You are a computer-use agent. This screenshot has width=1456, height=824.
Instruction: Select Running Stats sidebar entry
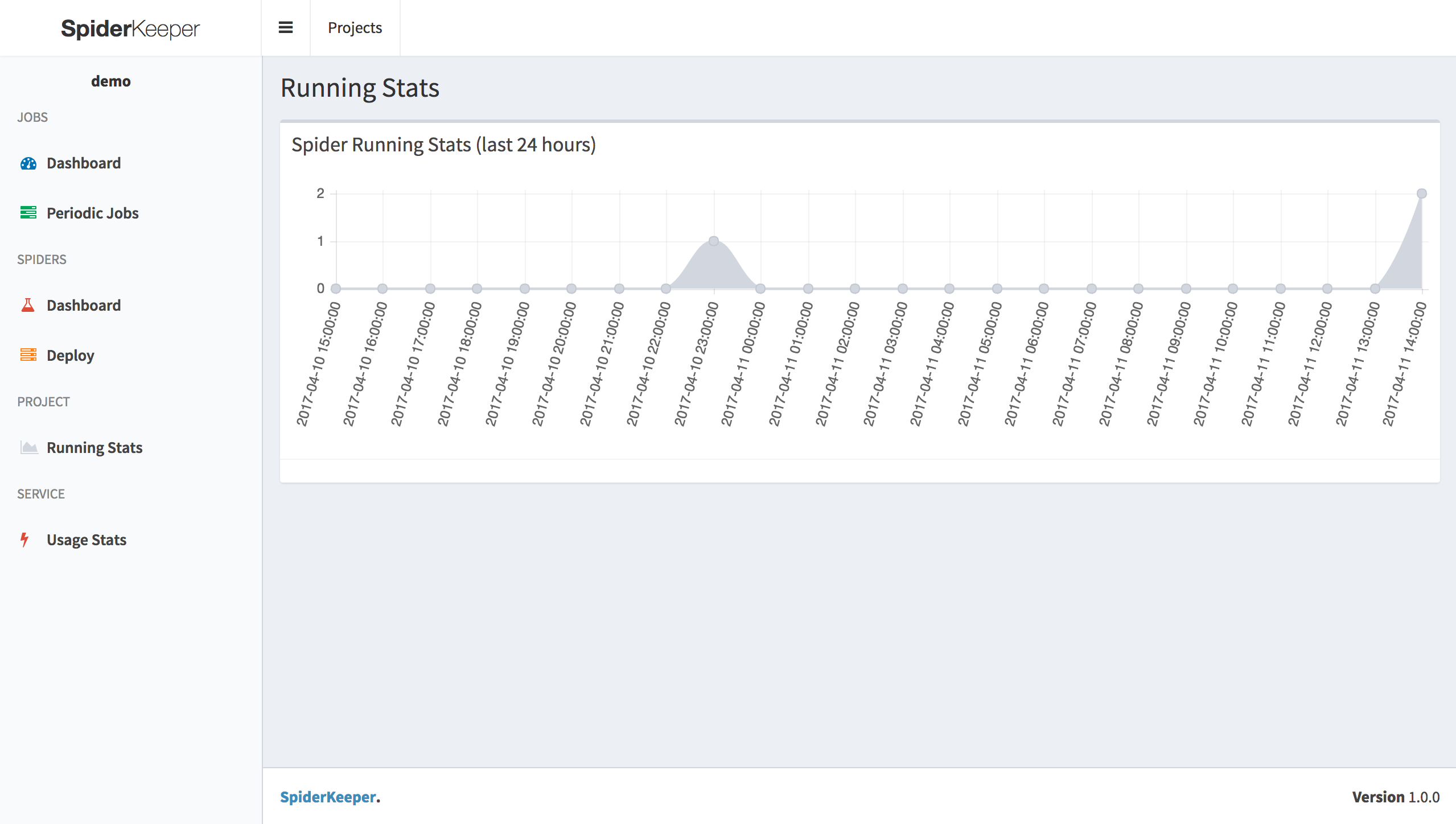[94, 448]
